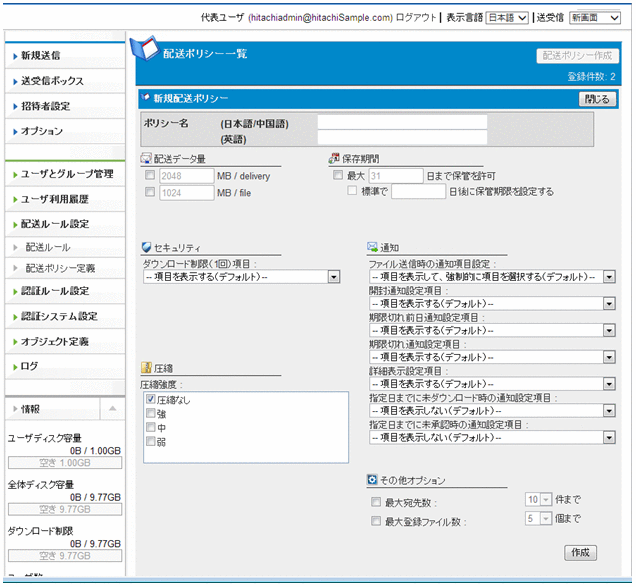The image size is (636, 587).
Task: Open the 最大宛先数 count dropdown showing 10
Action: [x=538, y=499]
